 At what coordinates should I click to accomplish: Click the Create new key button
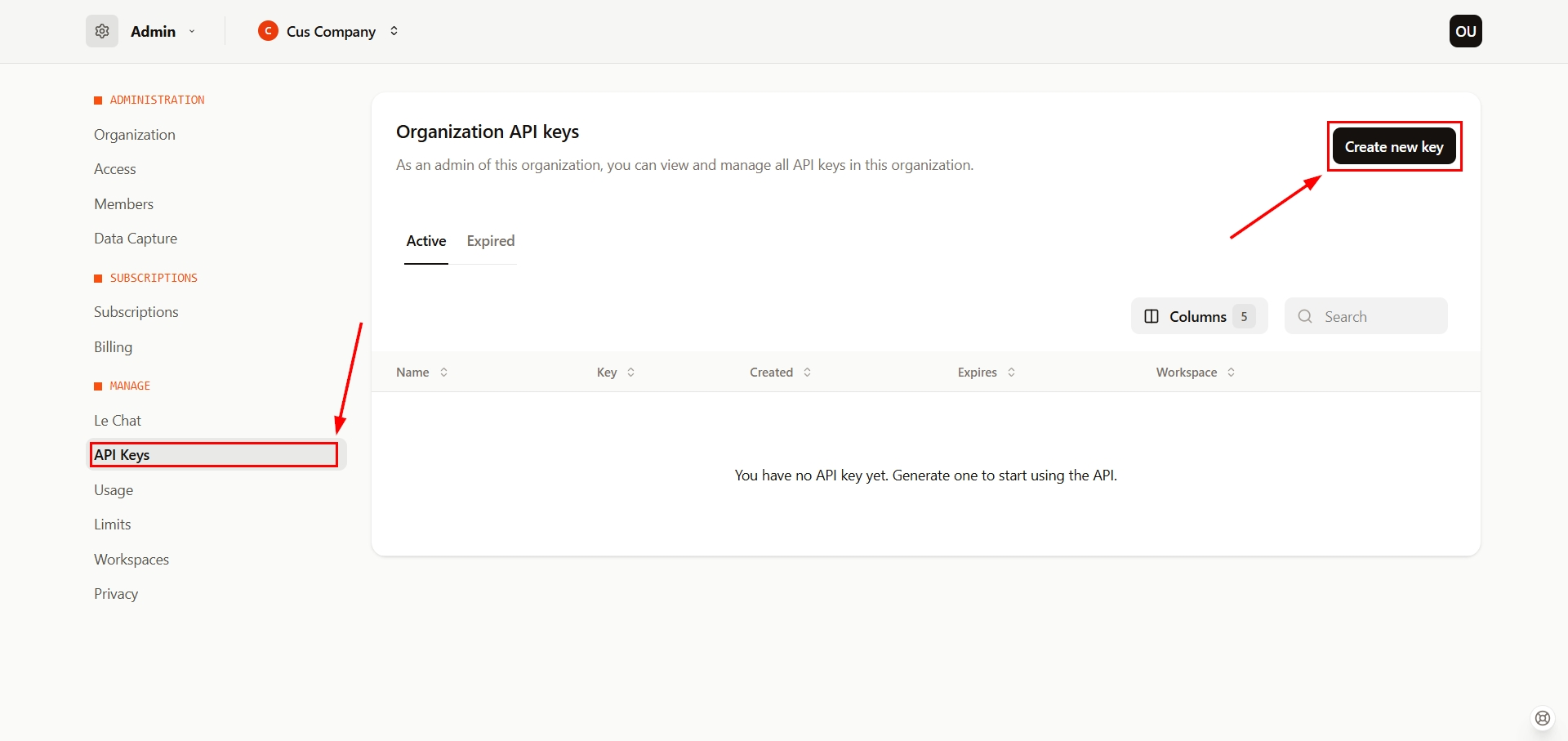coord(1393,146)
